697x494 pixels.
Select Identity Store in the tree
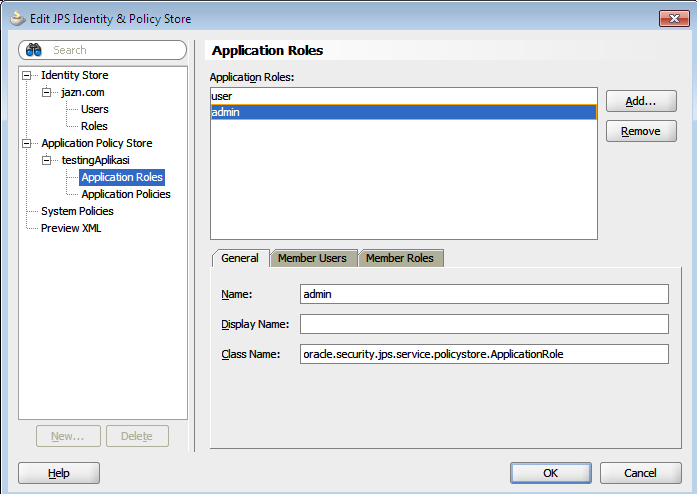click(x=75, y=75)
